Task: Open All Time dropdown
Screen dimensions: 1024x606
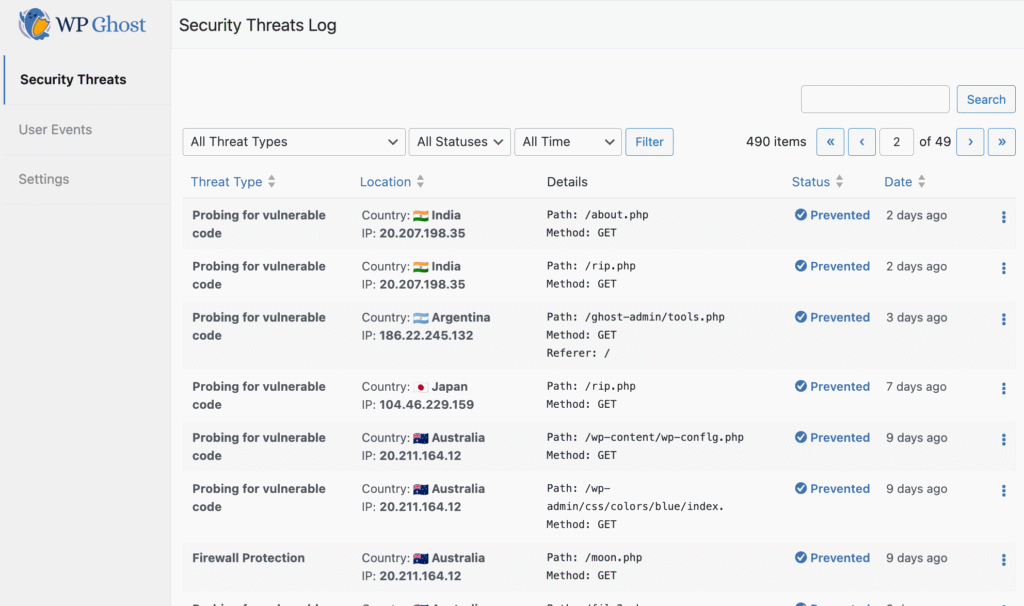Action: pos(568,142)
